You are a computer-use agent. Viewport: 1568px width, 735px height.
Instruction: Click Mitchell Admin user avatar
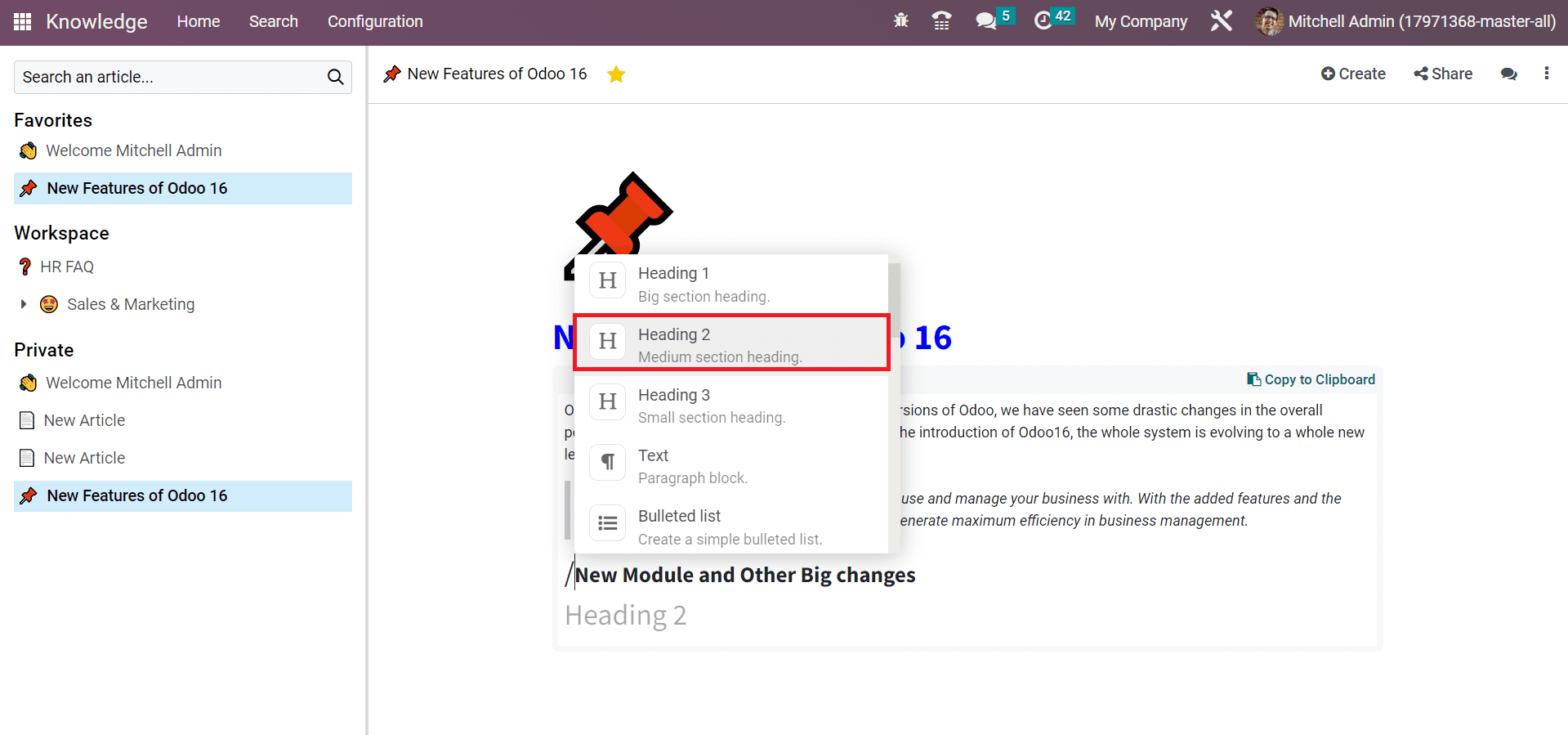click(x=1269, y=21)
